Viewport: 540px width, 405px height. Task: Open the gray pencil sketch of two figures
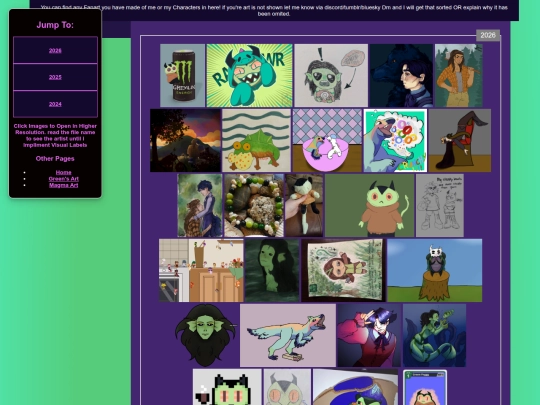[x=440, y=205]
